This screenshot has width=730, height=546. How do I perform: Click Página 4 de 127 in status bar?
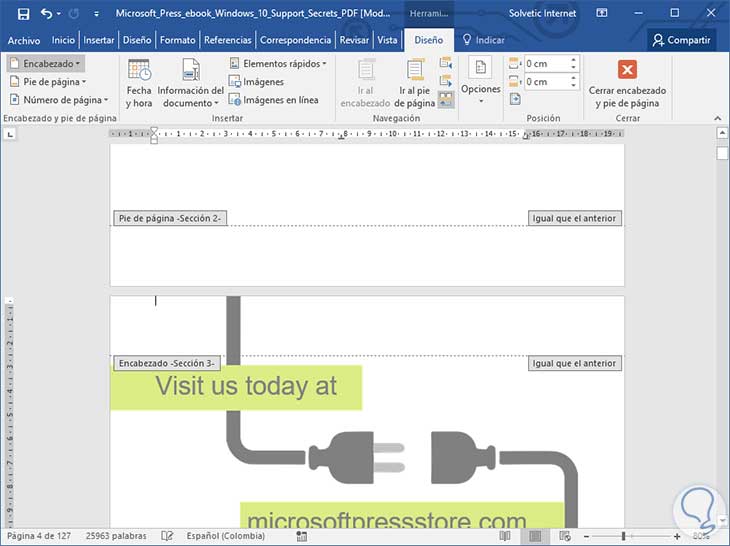point(39,536)
